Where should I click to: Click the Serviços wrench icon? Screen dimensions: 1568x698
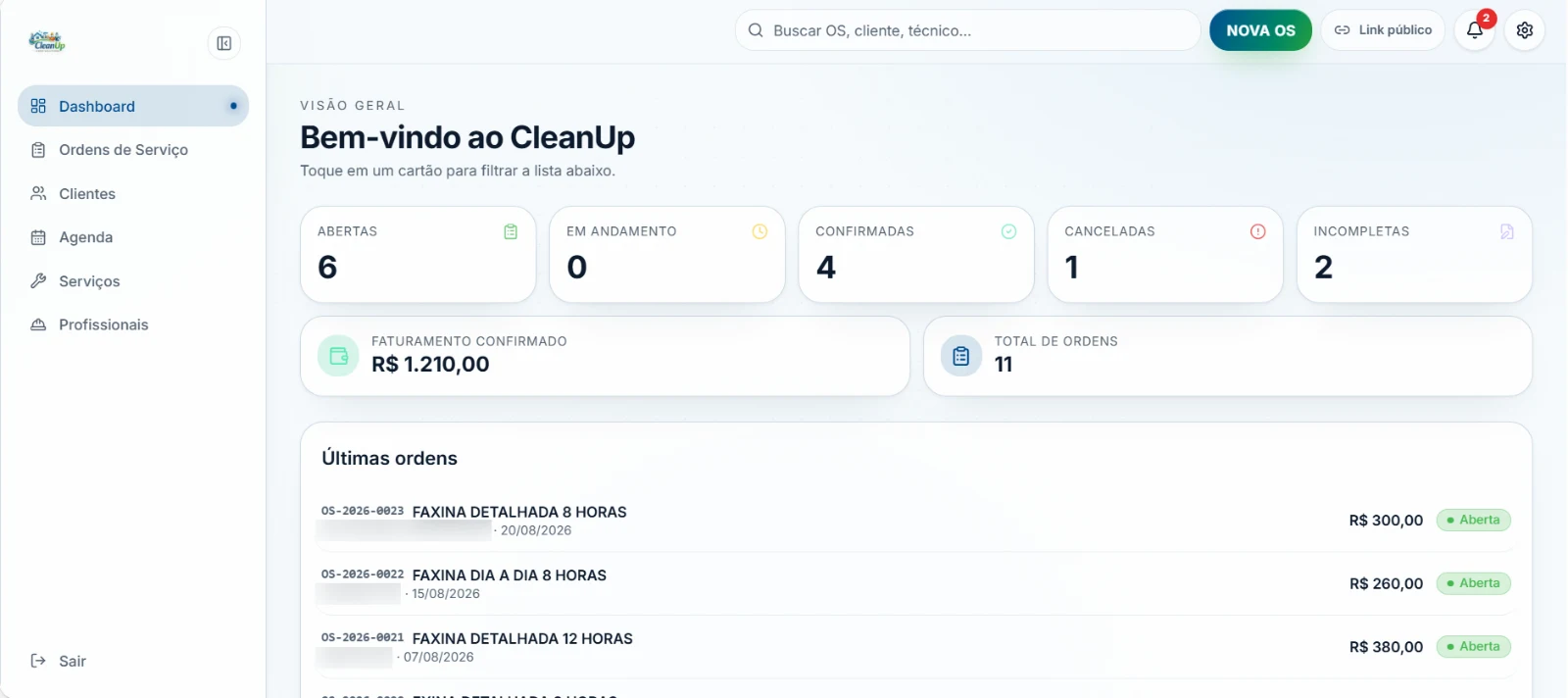(x=38, y=280)
